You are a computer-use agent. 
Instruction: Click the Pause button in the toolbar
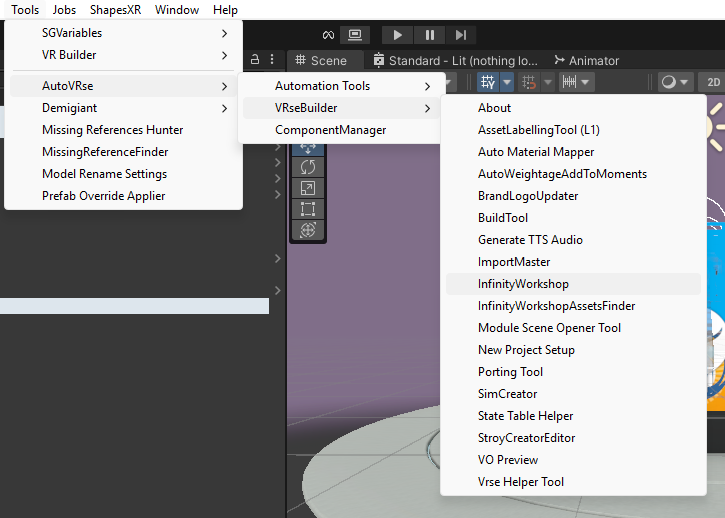pyautogui.click(x=430, y=35)
